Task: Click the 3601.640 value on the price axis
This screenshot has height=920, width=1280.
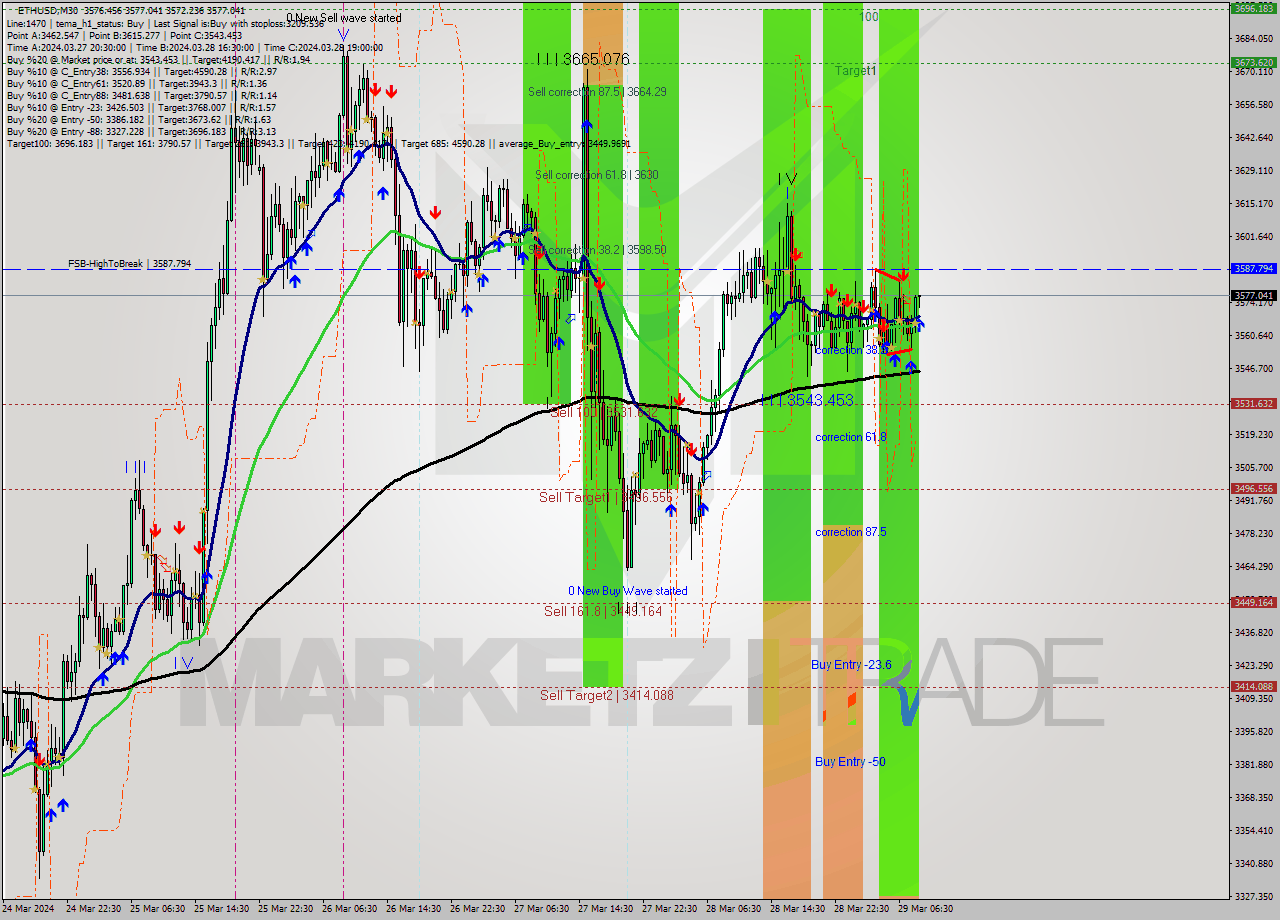Action: [1254, 236]
